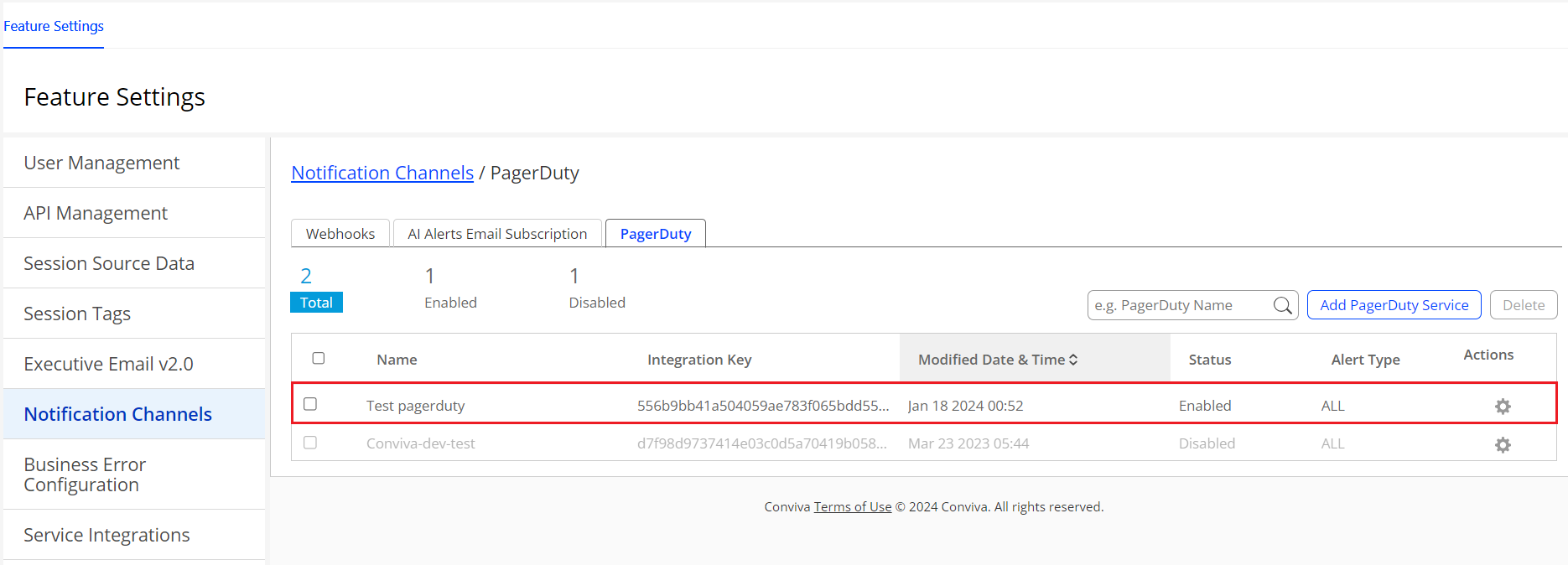Follow the Notification Channels breadcrumb link

pos(382,173)
